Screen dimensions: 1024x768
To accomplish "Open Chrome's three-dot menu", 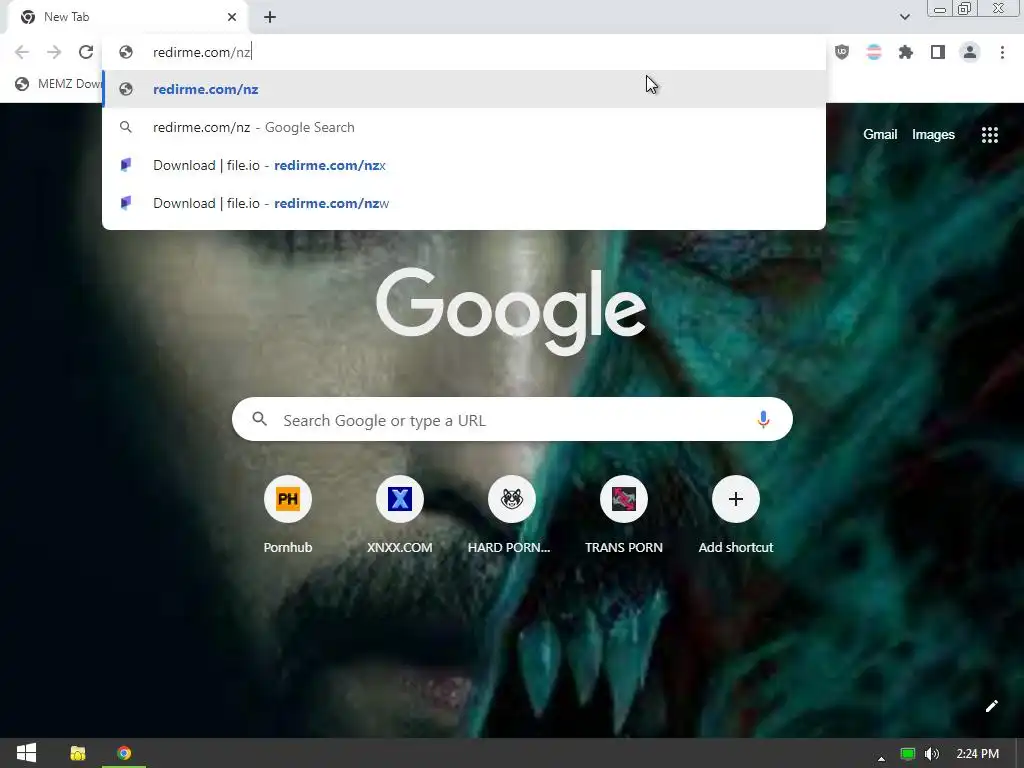I will pyautogui.click(x=1002, y=52).
